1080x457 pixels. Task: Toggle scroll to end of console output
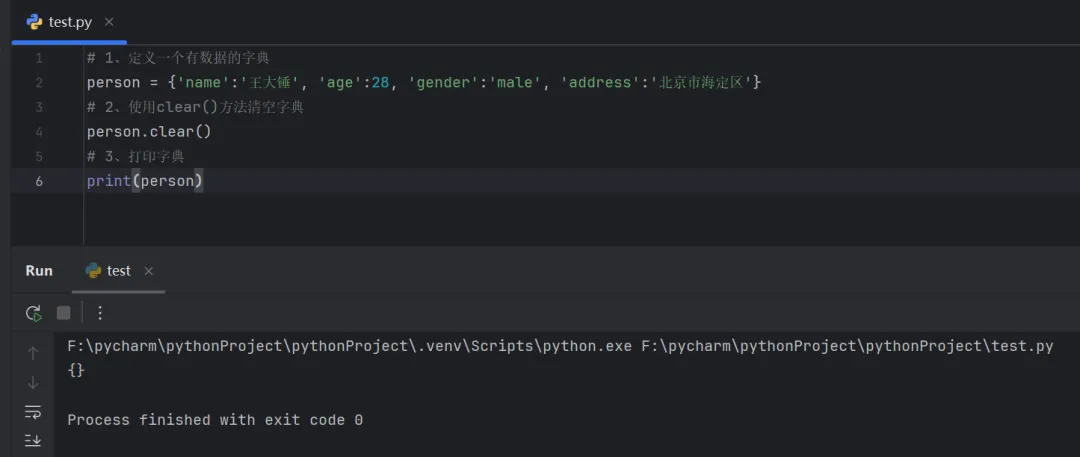33,440
